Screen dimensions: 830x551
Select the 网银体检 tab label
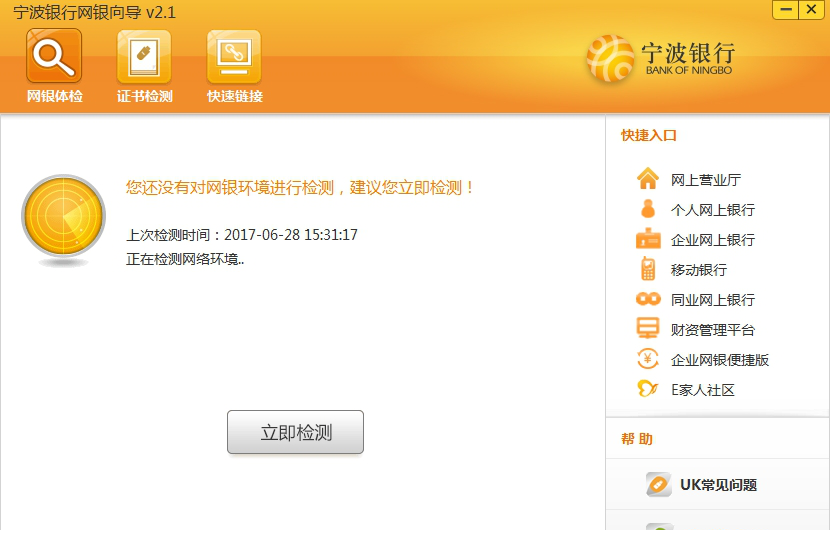[x=55, y=96]
